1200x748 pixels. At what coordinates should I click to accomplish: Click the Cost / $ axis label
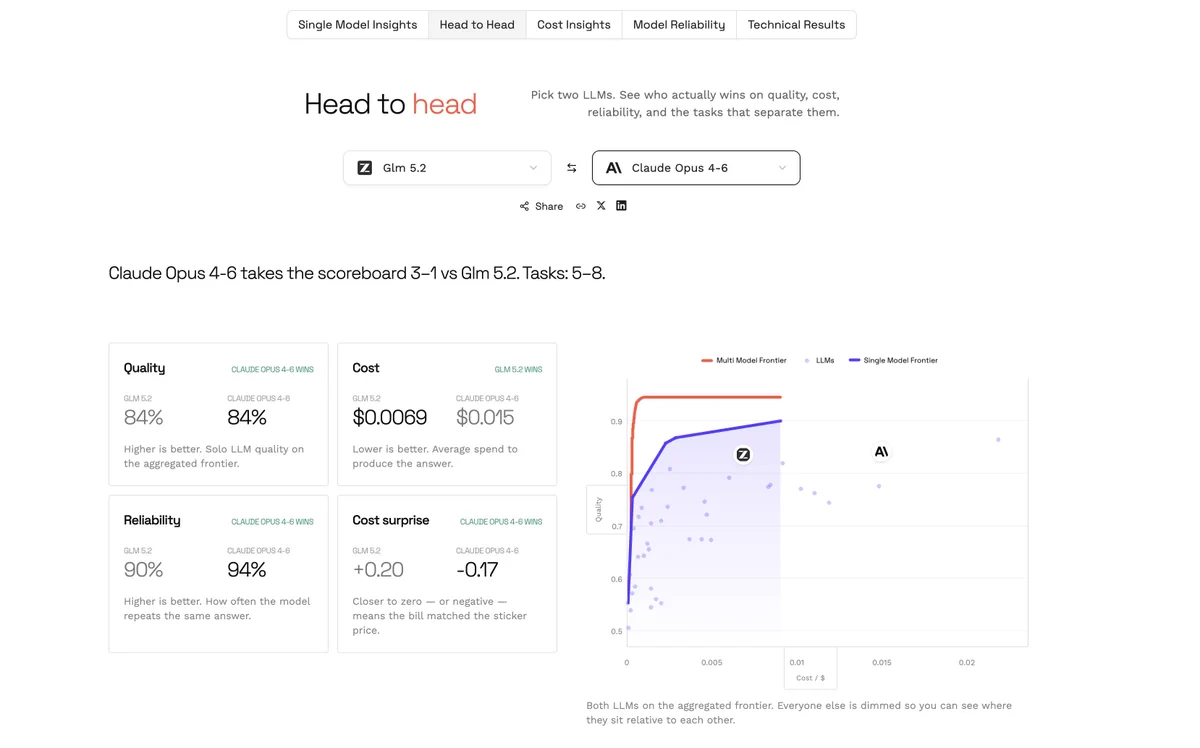[x=810, y=678]
